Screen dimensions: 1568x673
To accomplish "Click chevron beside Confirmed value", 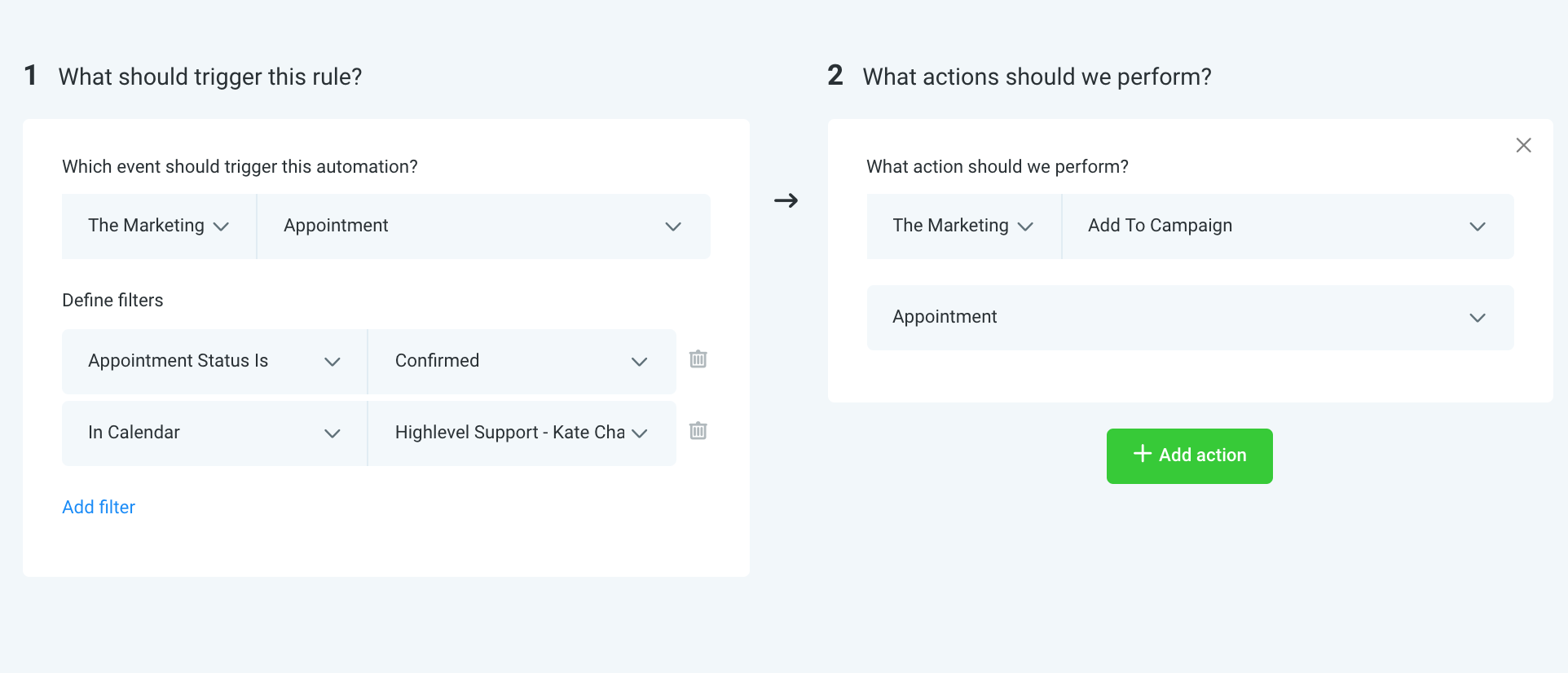I will click(640, 362).
